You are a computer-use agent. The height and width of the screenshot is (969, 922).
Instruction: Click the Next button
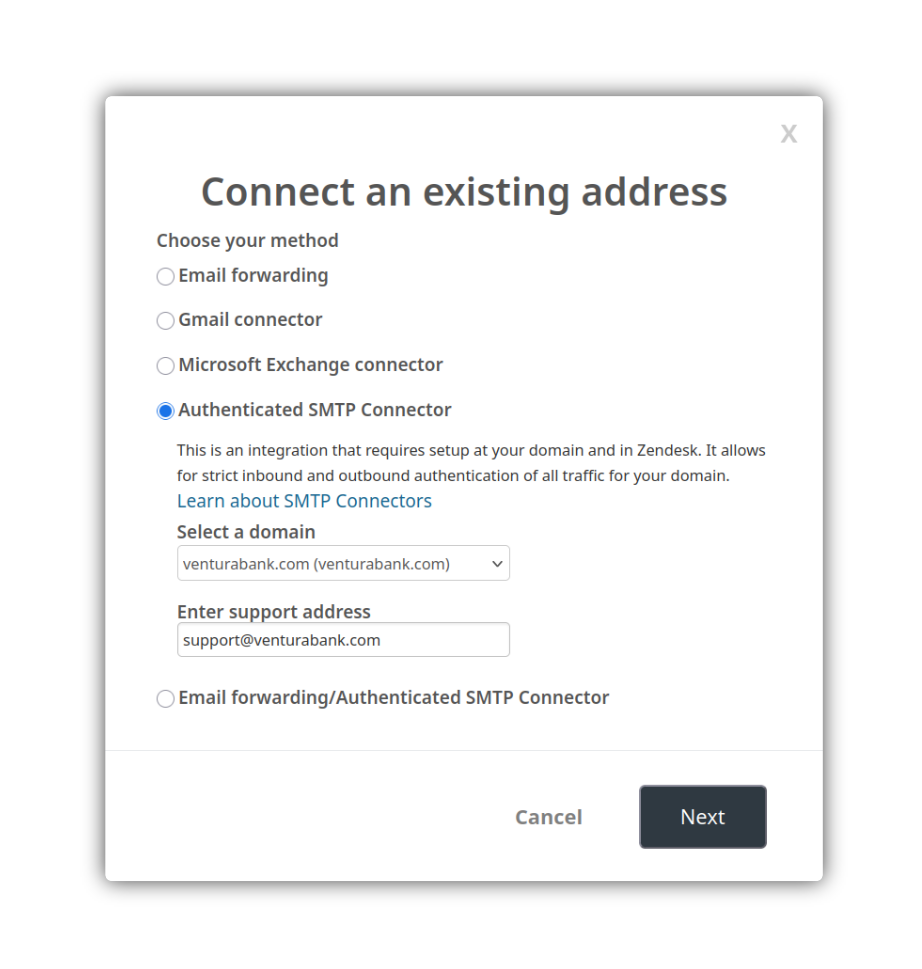(x=702, y=817)
